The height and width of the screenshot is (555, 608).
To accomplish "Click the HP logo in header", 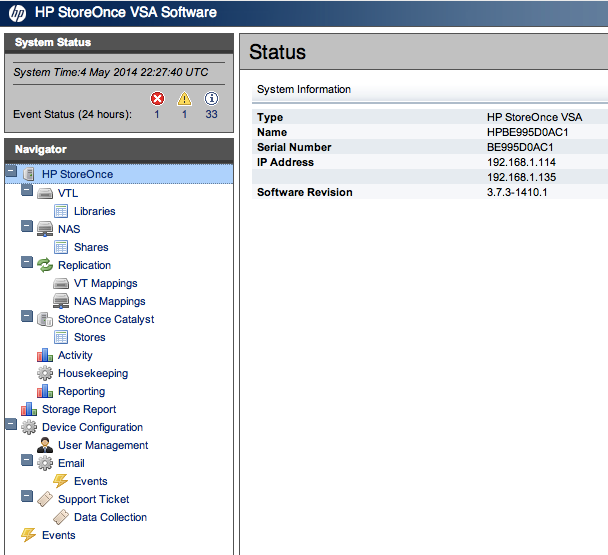I will coord(17,13).
